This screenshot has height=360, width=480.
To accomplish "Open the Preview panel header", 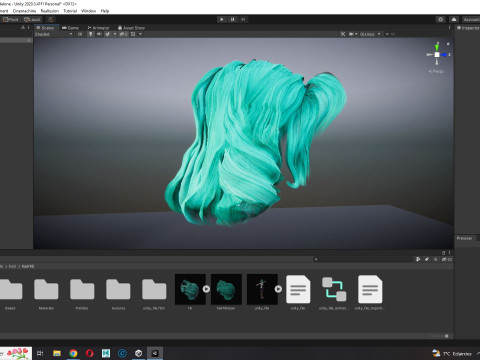I will coord(464,238).
